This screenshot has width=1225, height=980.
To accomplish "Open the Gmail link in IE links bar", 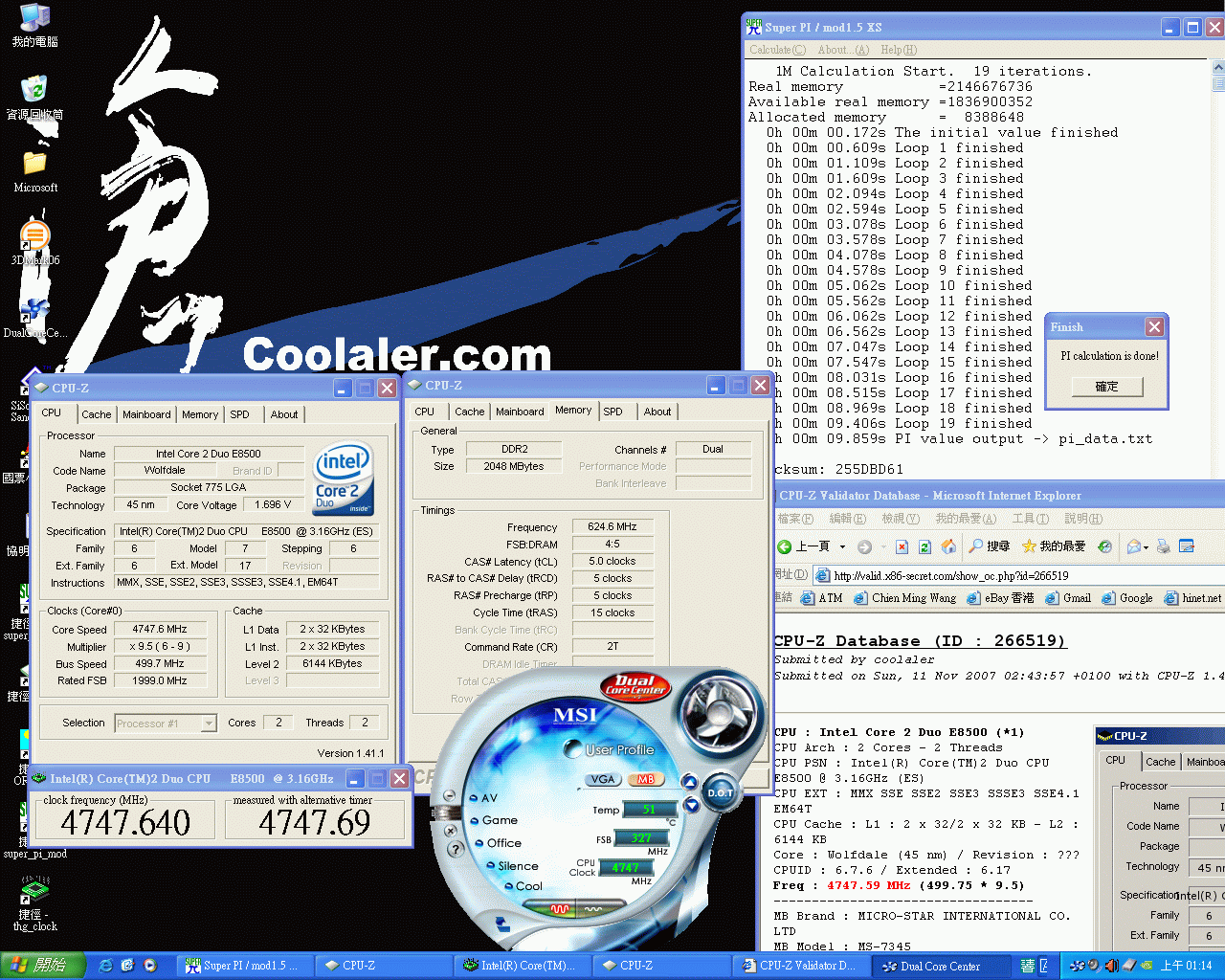I will [1068, 598].
